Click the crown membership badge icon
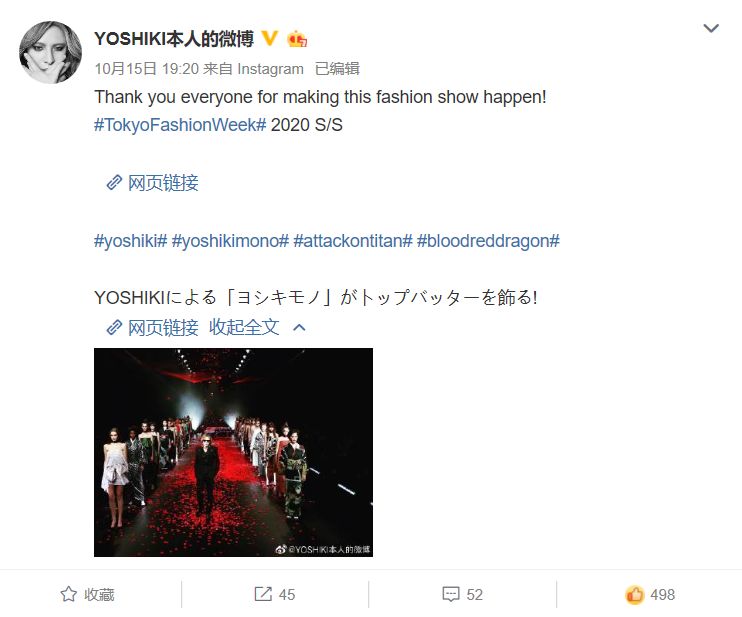The width and height of the screenshot is (742, 617). (x=297, y=39)
